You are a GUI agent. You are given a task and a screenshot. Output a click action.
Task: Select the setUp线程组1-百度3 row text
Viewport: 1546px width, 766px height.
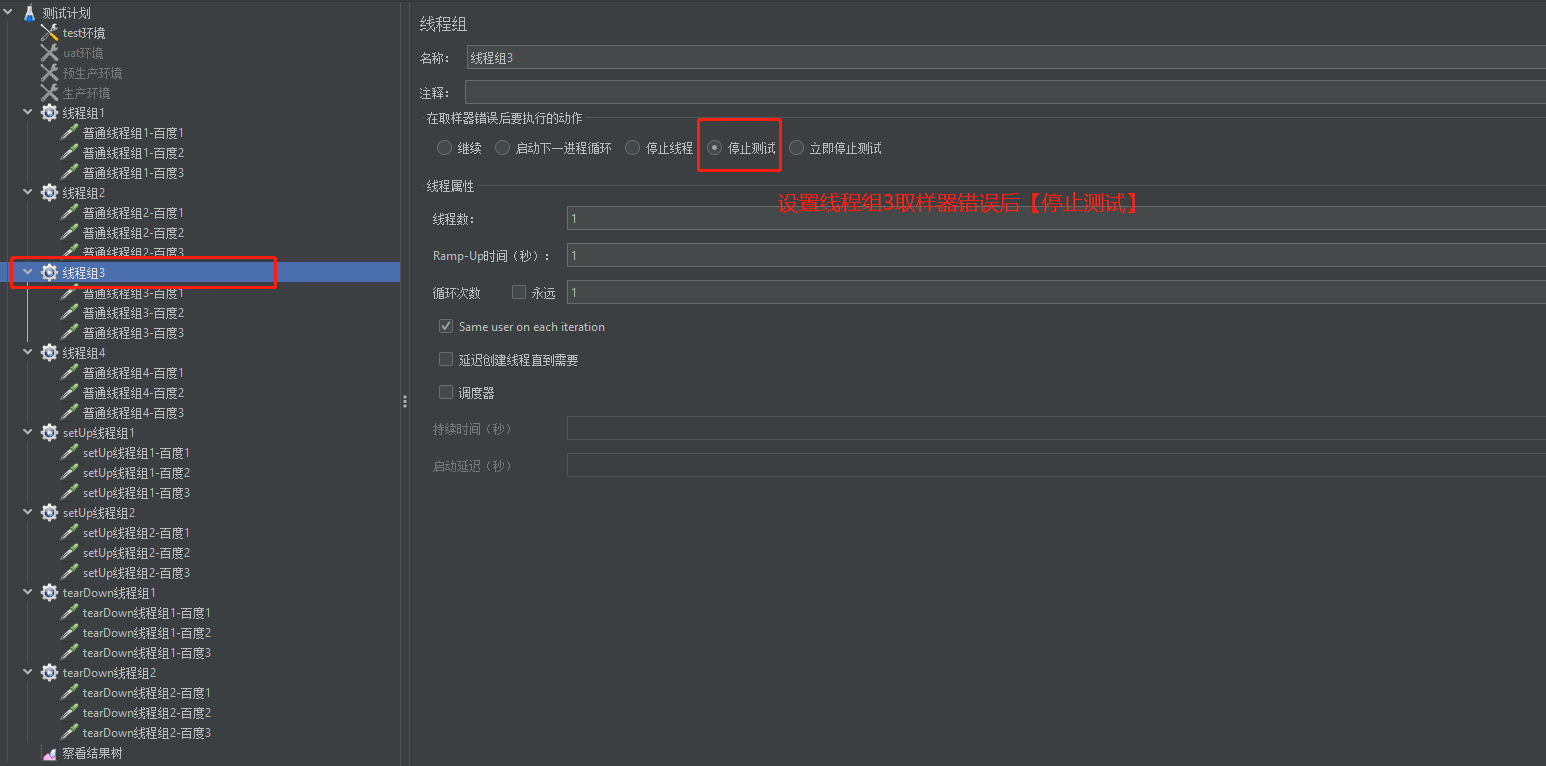(x=136, y=493)
